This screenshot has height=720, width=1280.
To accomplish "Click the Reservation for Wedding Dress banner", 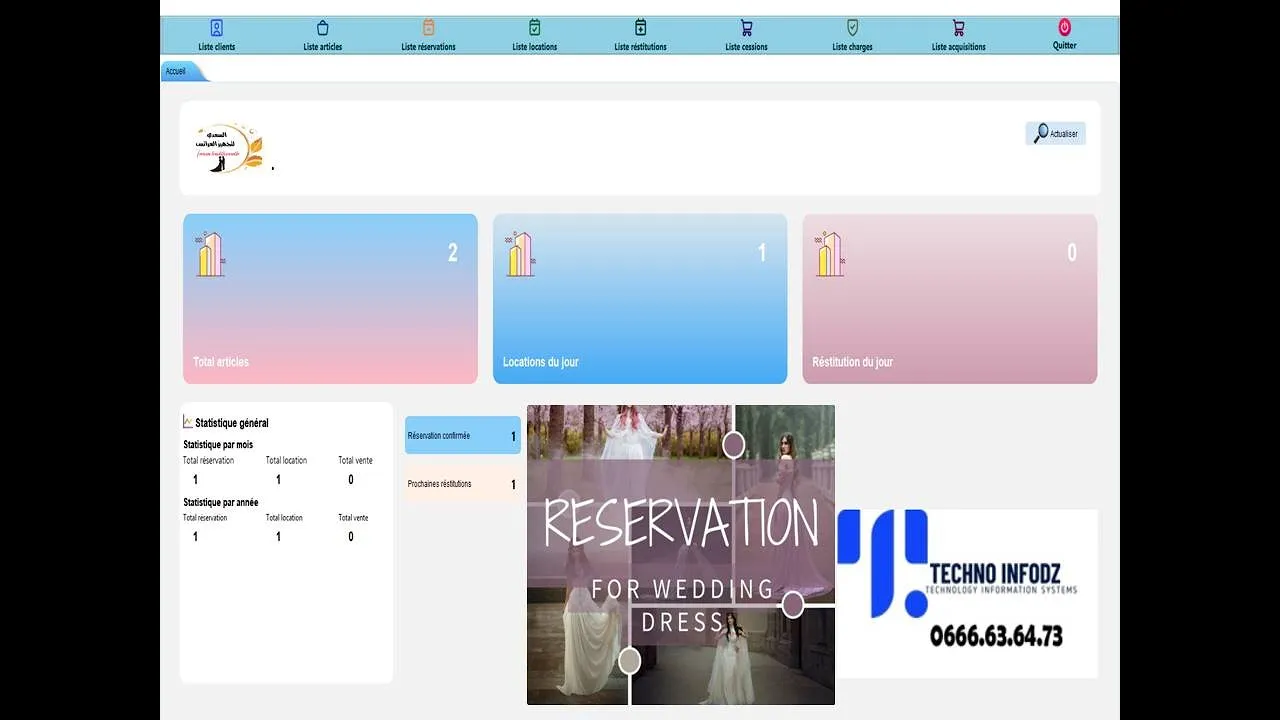I will click(680, 555).
